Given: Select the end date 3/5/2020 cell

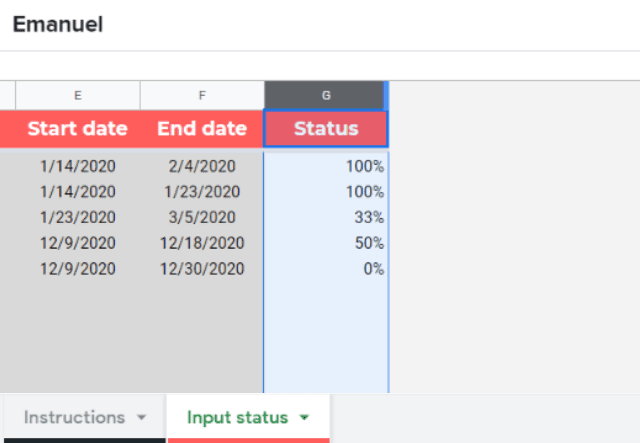Looking at the screenshot, I should (x=202, y=217).
